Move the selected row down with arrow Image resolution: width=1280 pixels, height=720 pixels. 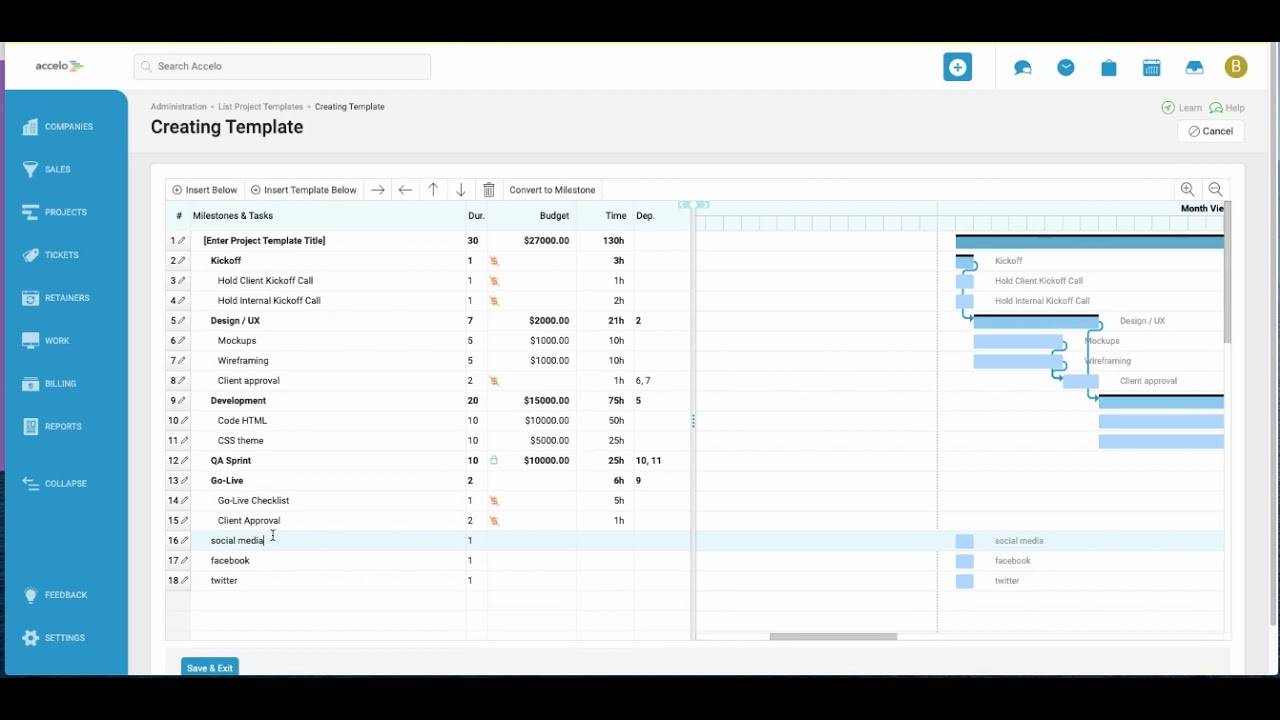(461, 190)
